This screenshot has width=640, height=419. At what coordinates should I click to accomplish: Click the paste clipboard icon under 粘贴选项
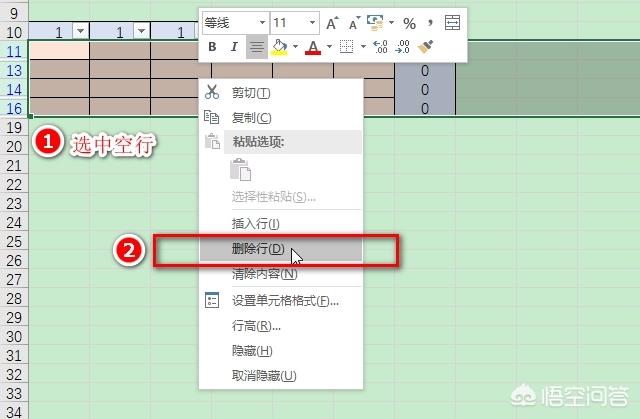click(240, 169)
